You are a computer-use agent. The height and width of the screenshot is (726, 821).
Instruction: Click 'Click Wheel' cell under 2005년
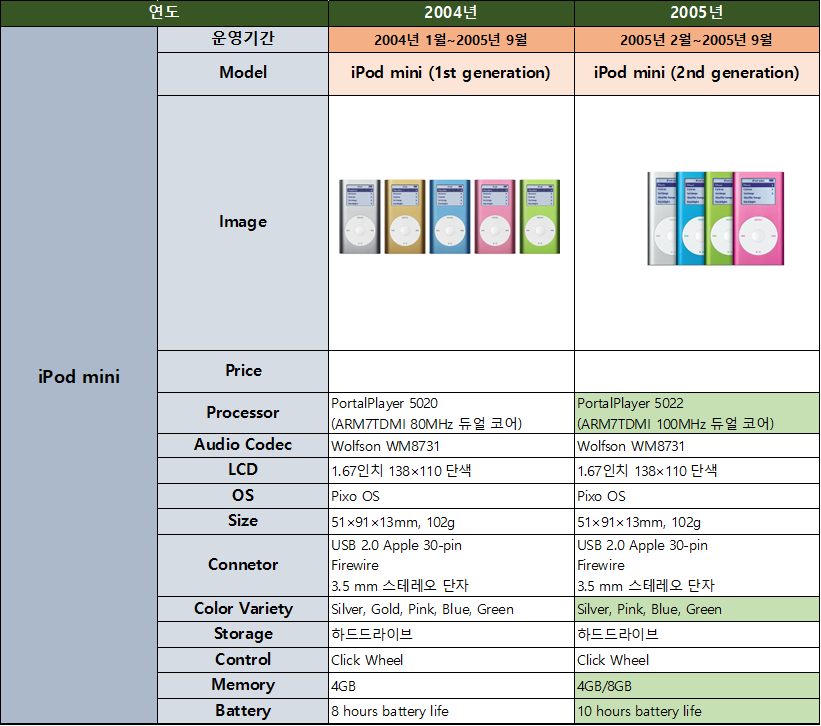click(x=697, y=660)
